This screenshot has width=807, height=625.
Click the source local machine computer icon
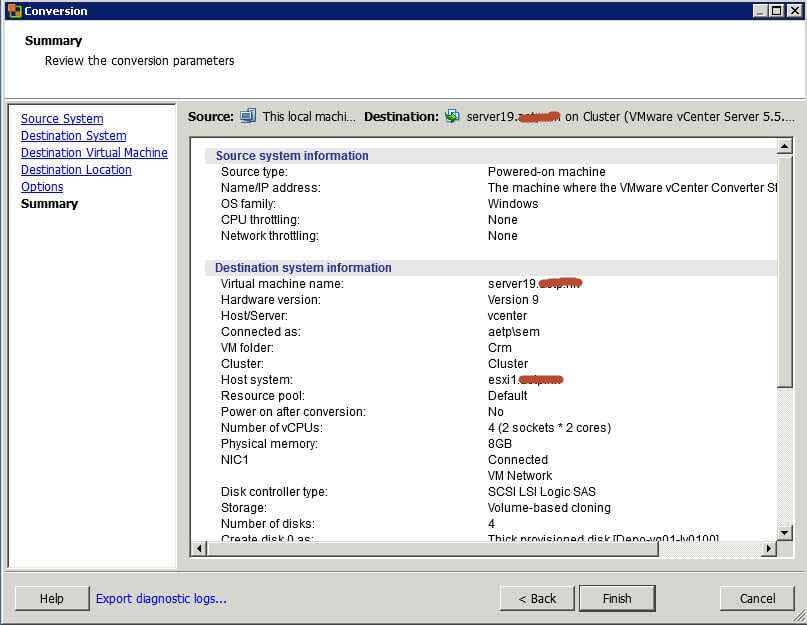click(249, 116)
